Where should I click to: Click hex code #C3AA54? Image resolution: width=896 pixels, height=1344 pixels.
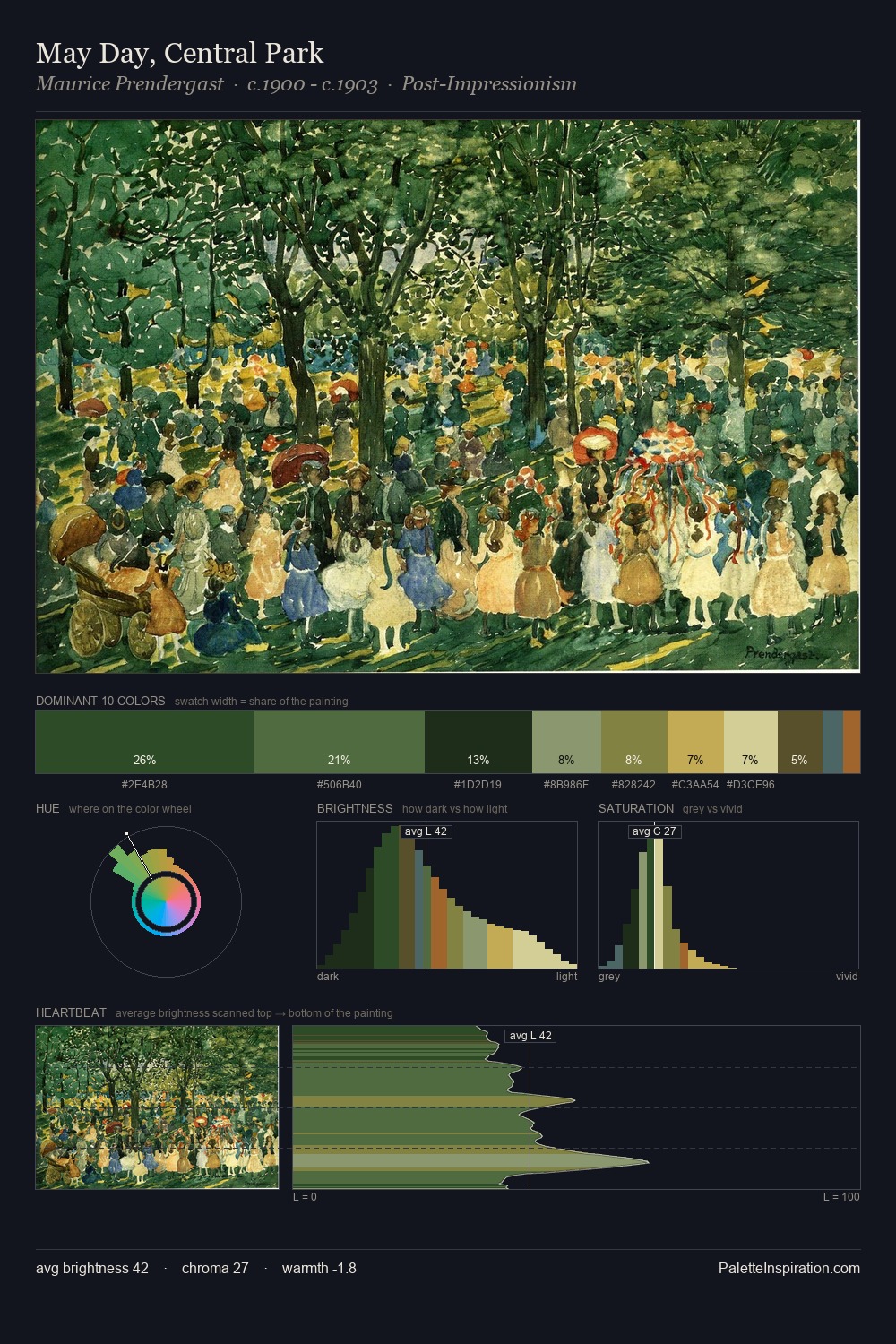tap(695, 785)
